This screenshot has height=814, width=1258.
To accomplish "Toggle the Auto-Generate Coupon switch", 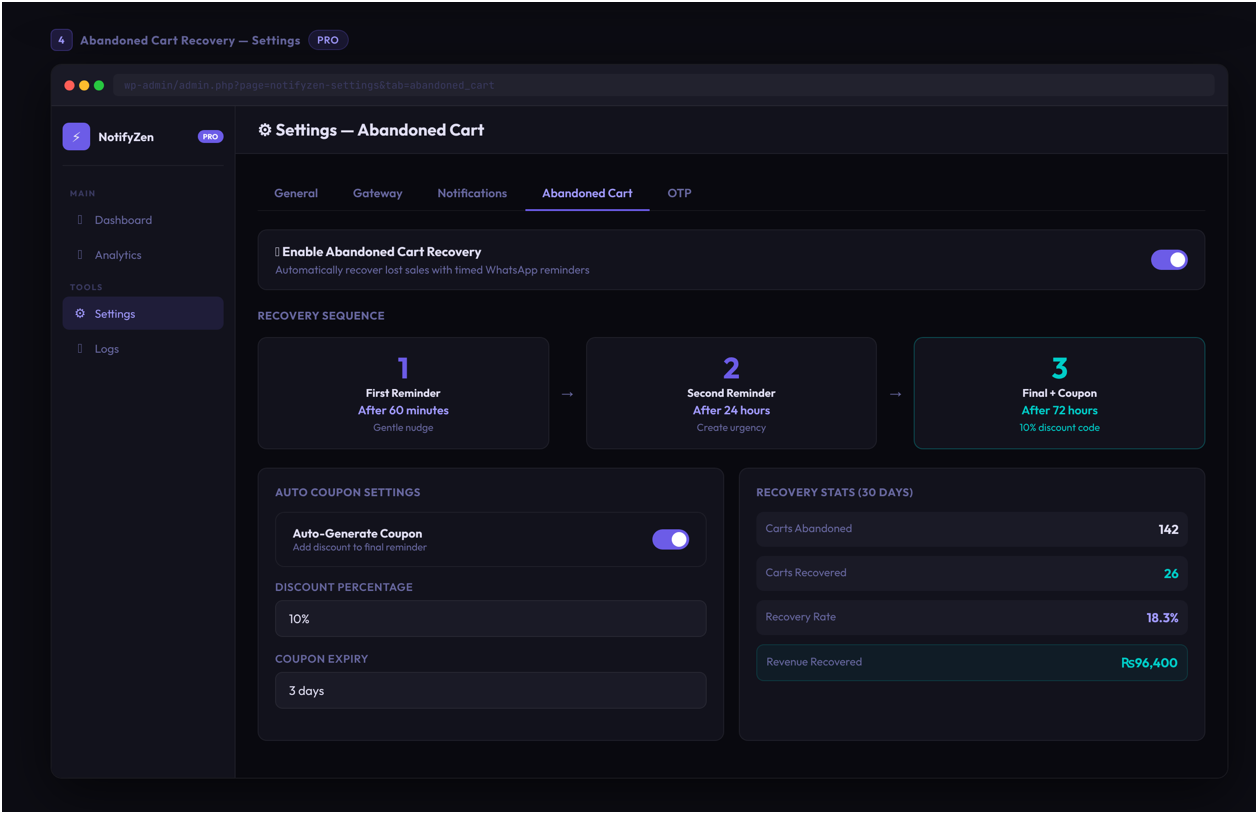I will (x=671, y=540).
